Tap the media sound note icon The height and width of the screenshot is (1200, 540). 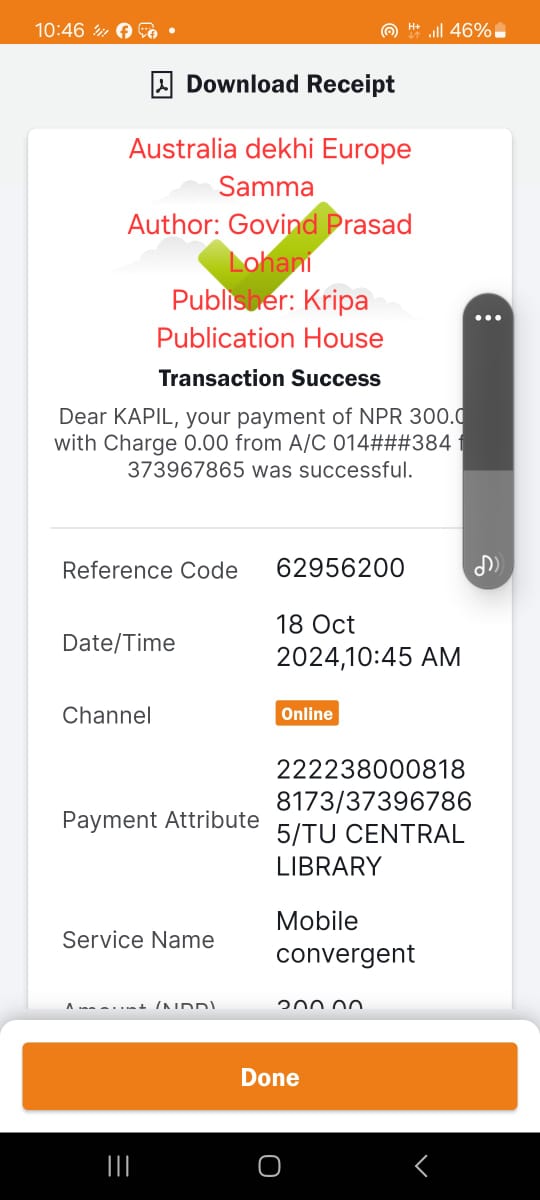pyautogui.click(x=488, y=566)
